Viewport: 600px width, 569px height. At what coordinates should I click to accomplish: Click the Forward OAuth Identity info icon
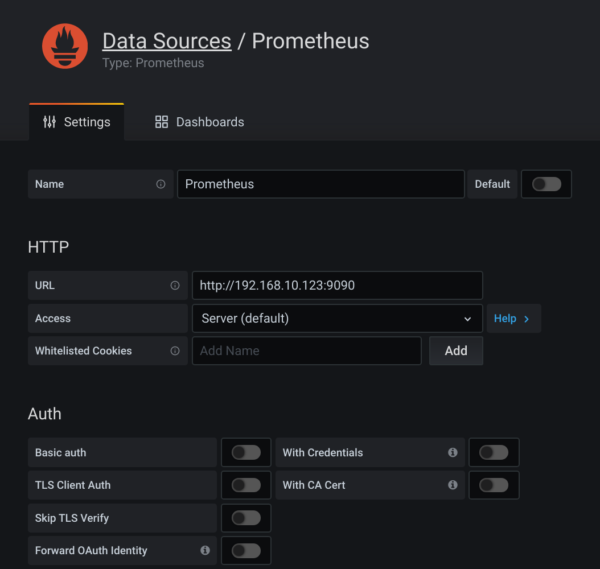pyautogui.click(x=205, y=551)
